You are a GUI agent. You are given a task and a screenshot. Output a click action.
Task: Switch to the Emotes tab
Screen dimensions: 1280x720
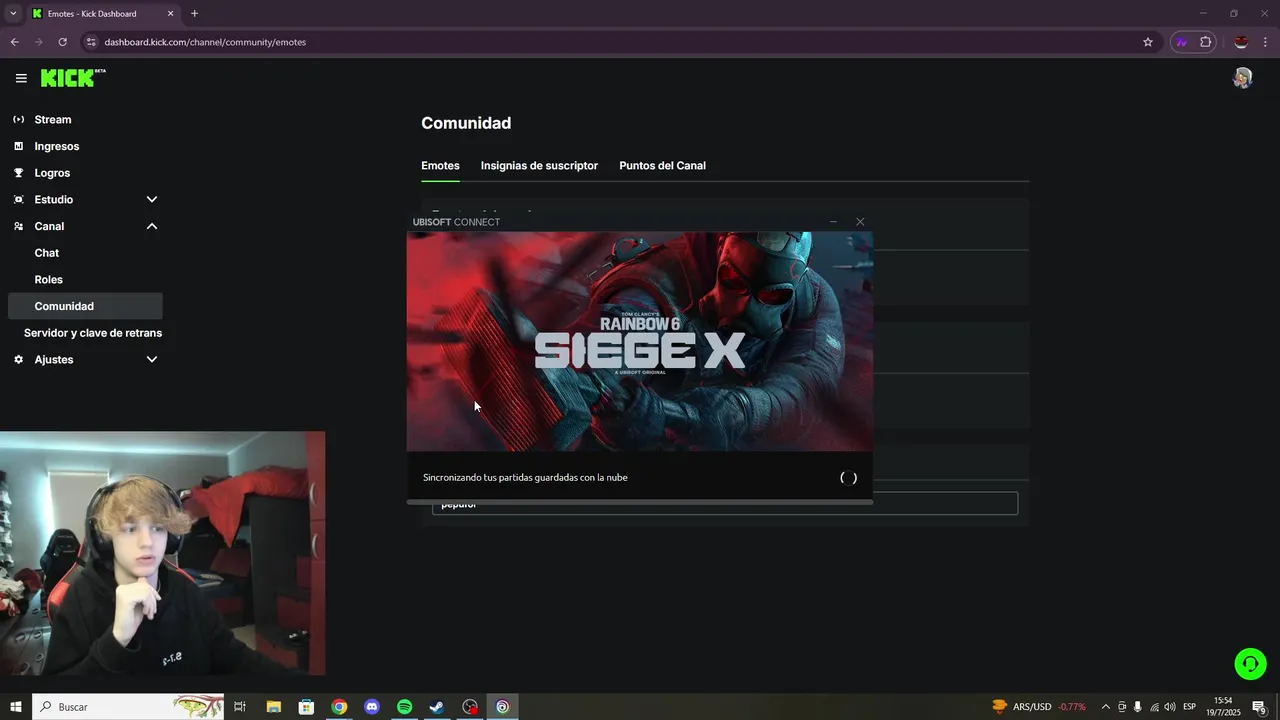coord(440,166)
